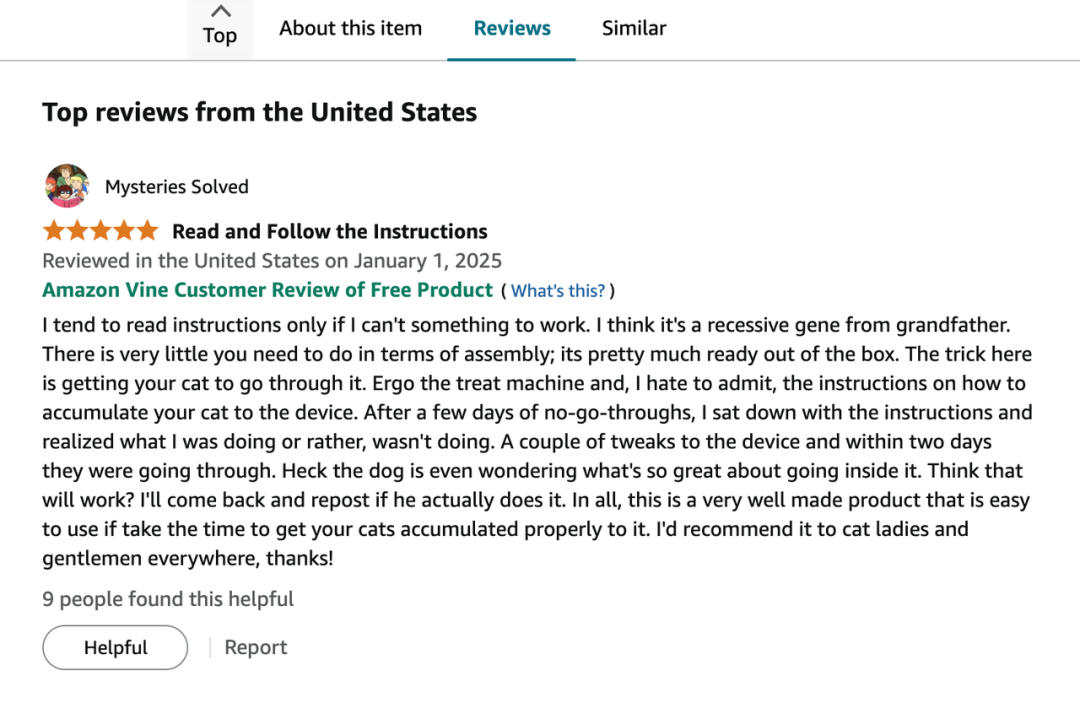Click the fourth orange rating star
Screen dimensions: 1080x703
tap(124, 231)
